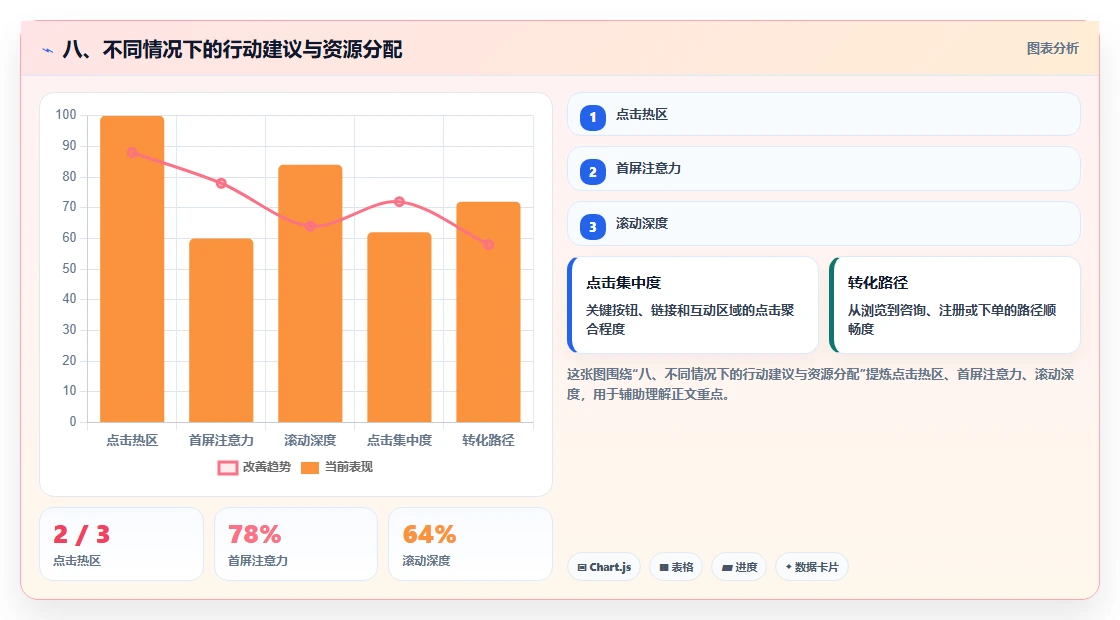Click the 点击集中度 orange bar

pyautogui.click(x=399, y=327)
